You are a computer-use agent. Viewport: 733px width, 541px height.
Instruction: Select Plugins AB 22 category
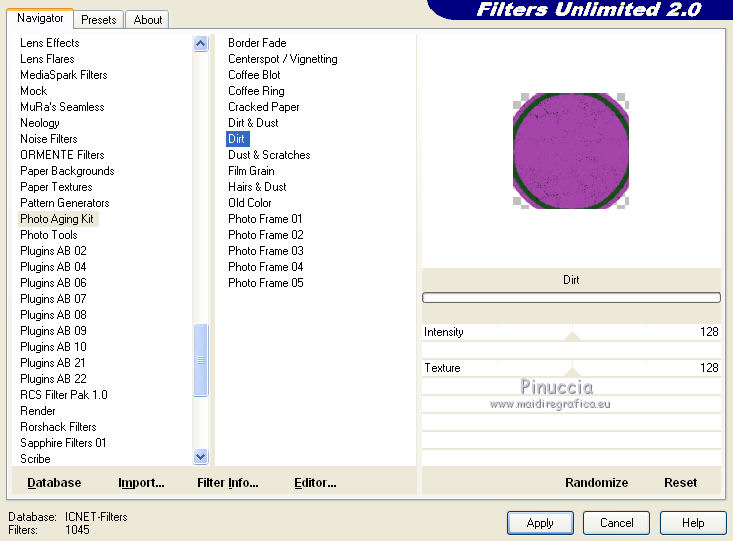click(x=53, y=379)
